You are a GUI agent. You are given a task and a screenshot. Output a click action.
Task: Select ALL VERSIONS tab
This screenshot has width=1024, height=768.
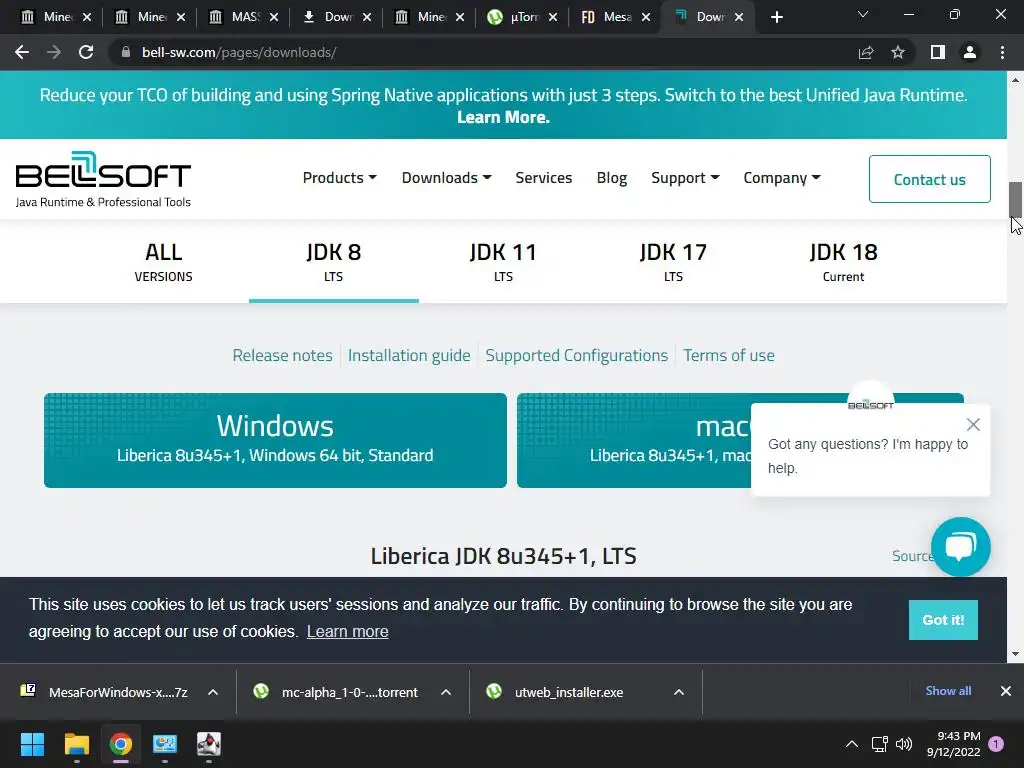pyautogui.click(x=163, y=262)
